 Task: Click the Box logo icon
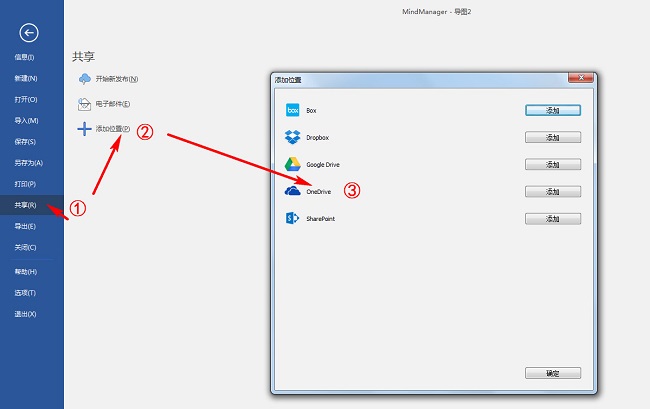click(x=293, y=110)
